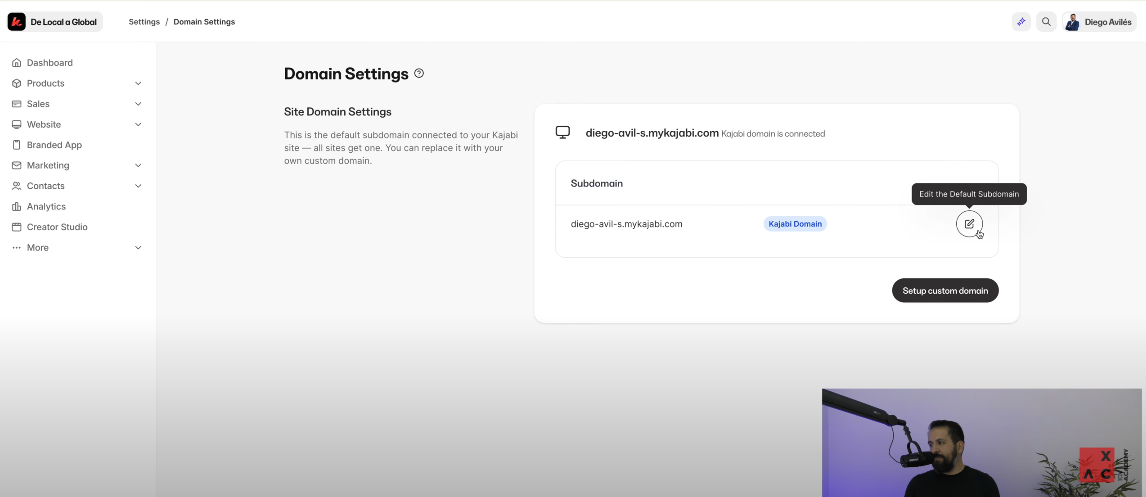
Task: Open Settings breadcrumb link
Action: [144, 22]
